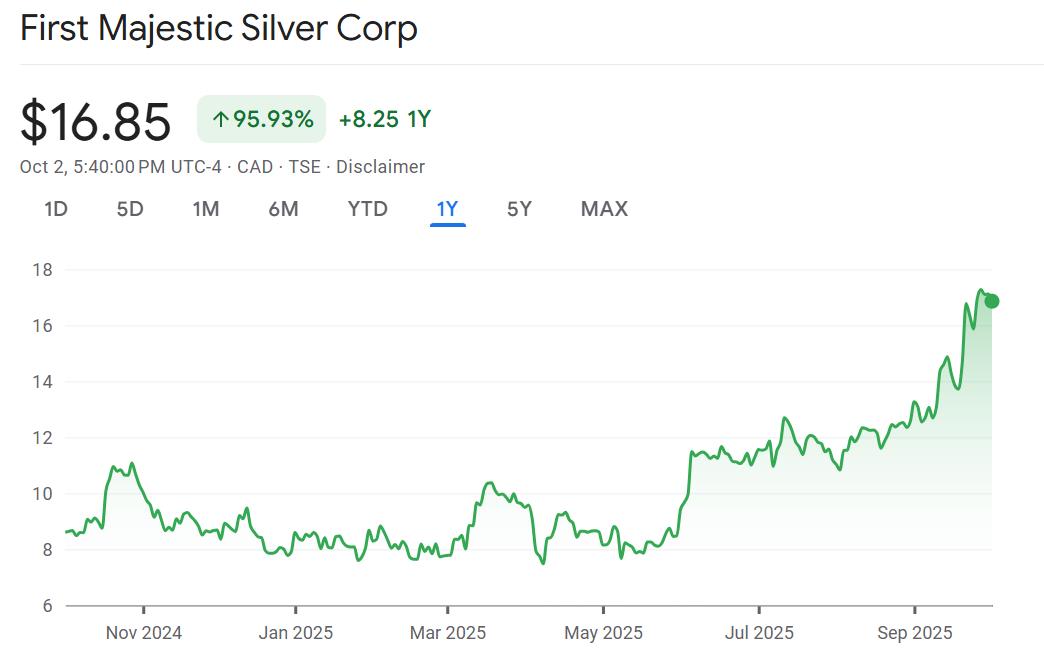The height and width of the screenshot is (664, 1044).
Task: Display the MAX price history
Action: (604, 209)
